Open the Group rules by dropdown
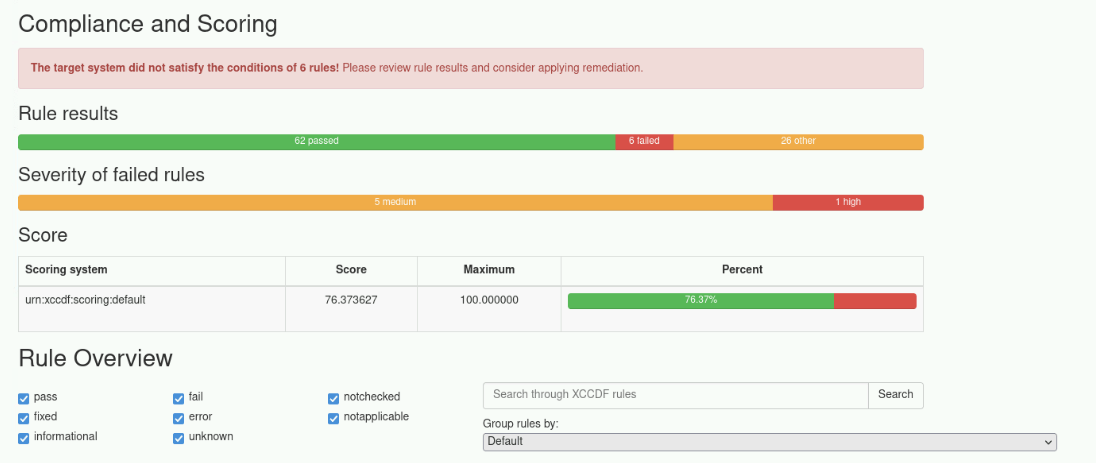This screenshot has width=1096, height=463. 769,441
